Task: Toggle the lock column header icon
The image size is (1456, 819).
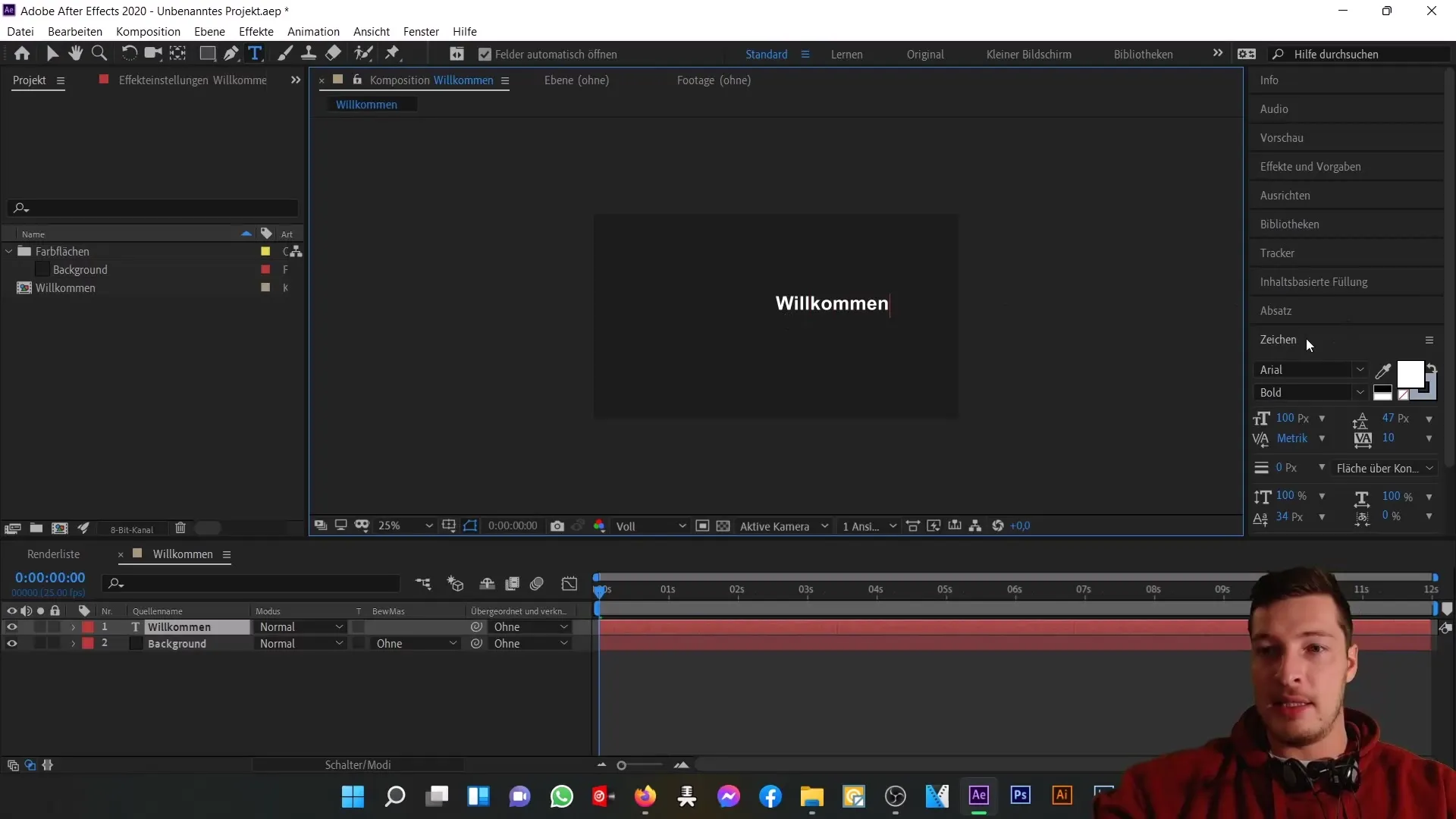Action: (55, 611)
